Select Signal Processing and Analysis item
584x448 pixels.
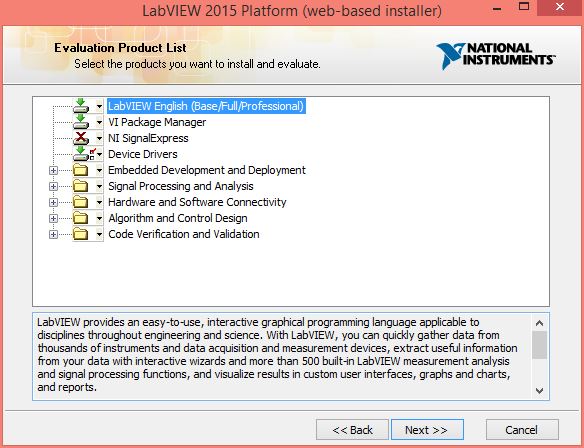(181, 186)
